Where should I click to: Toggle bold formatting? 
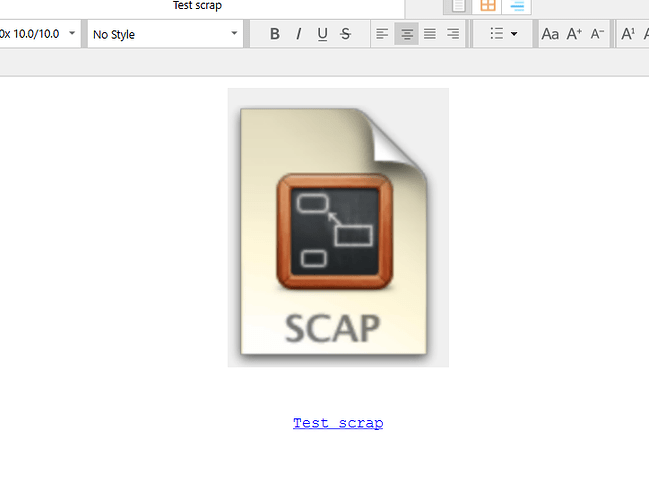(275, 34)
